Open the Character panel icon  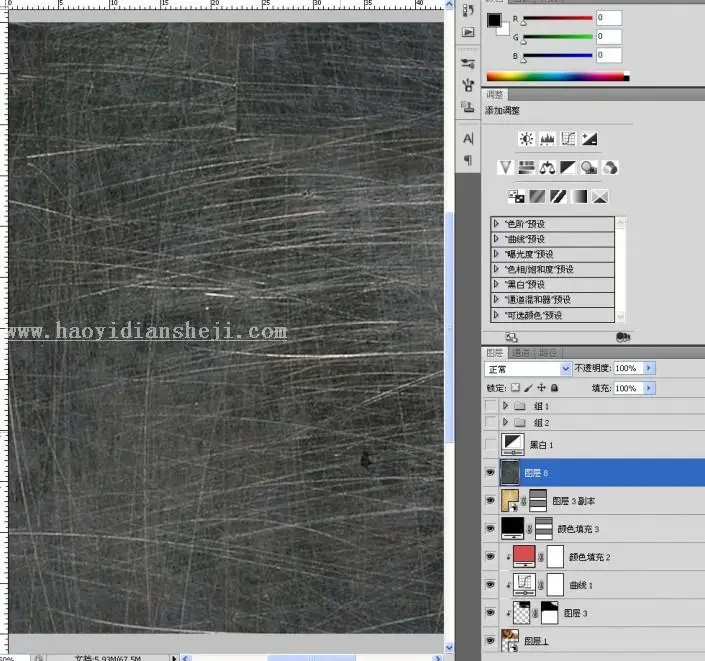click(468, 138)
